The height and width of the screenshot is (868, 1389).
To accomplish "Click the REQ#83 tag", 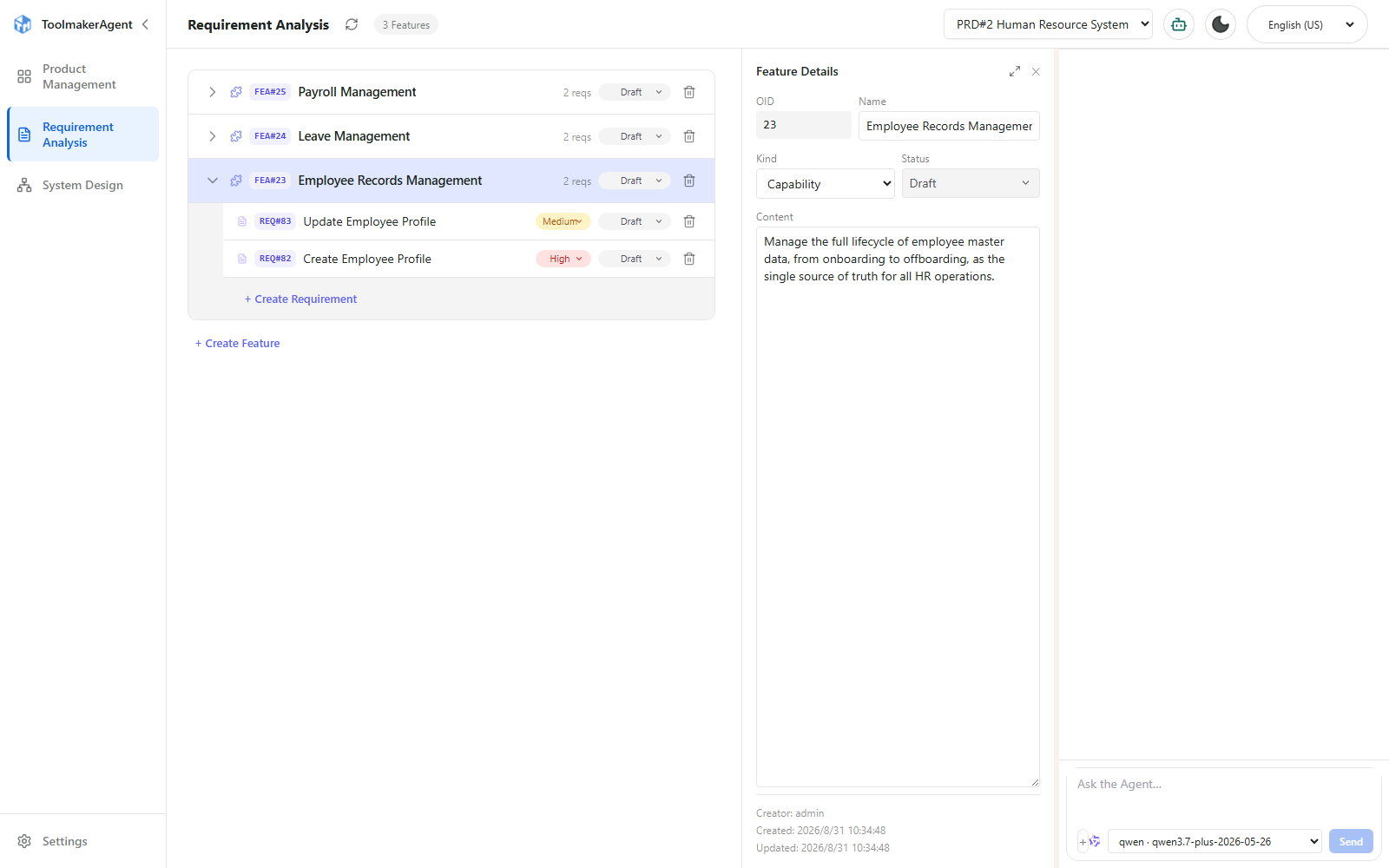I will (275, 221).
